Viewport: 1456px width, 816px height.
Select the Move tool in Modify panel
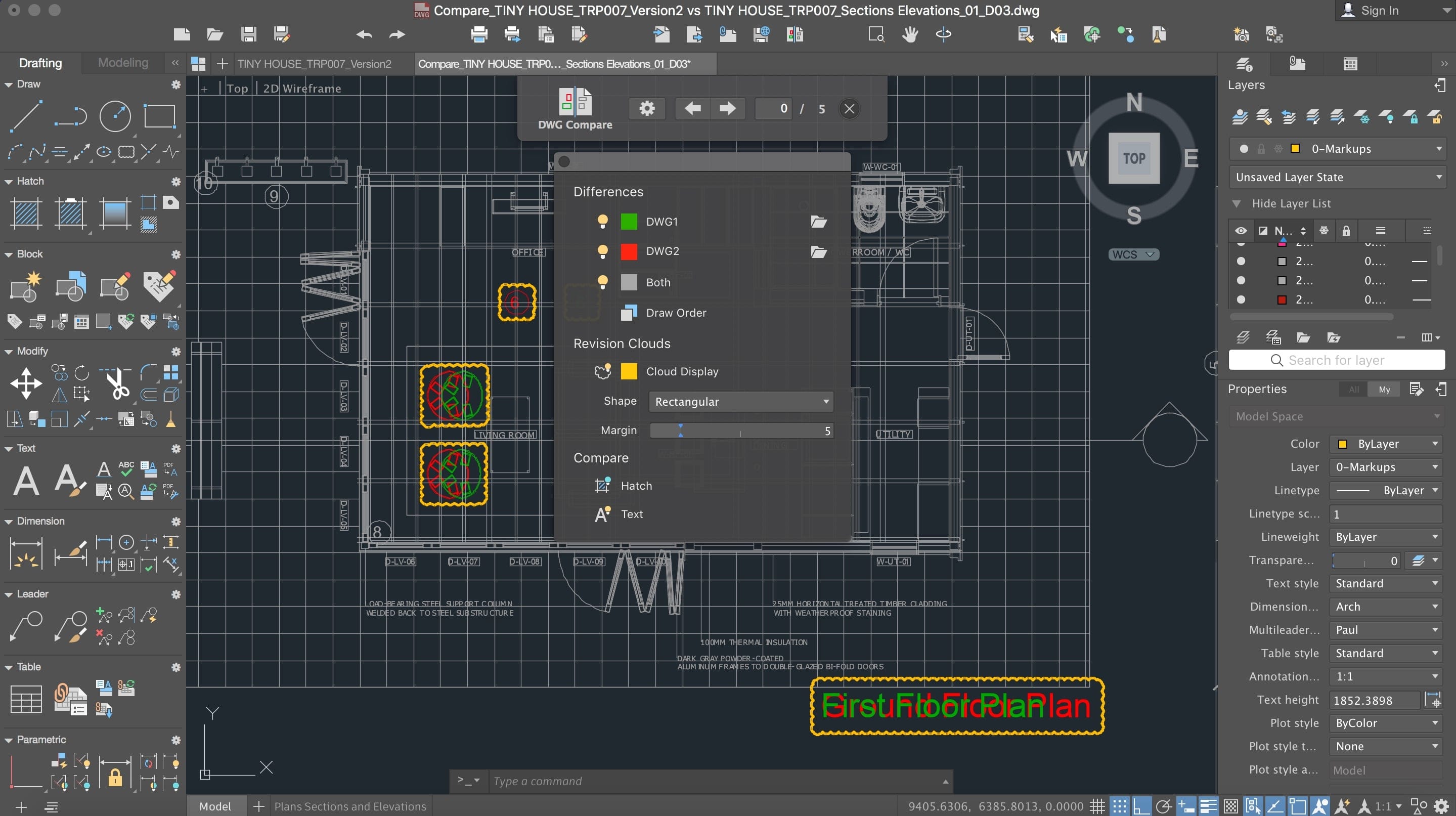tap(26, 383)
